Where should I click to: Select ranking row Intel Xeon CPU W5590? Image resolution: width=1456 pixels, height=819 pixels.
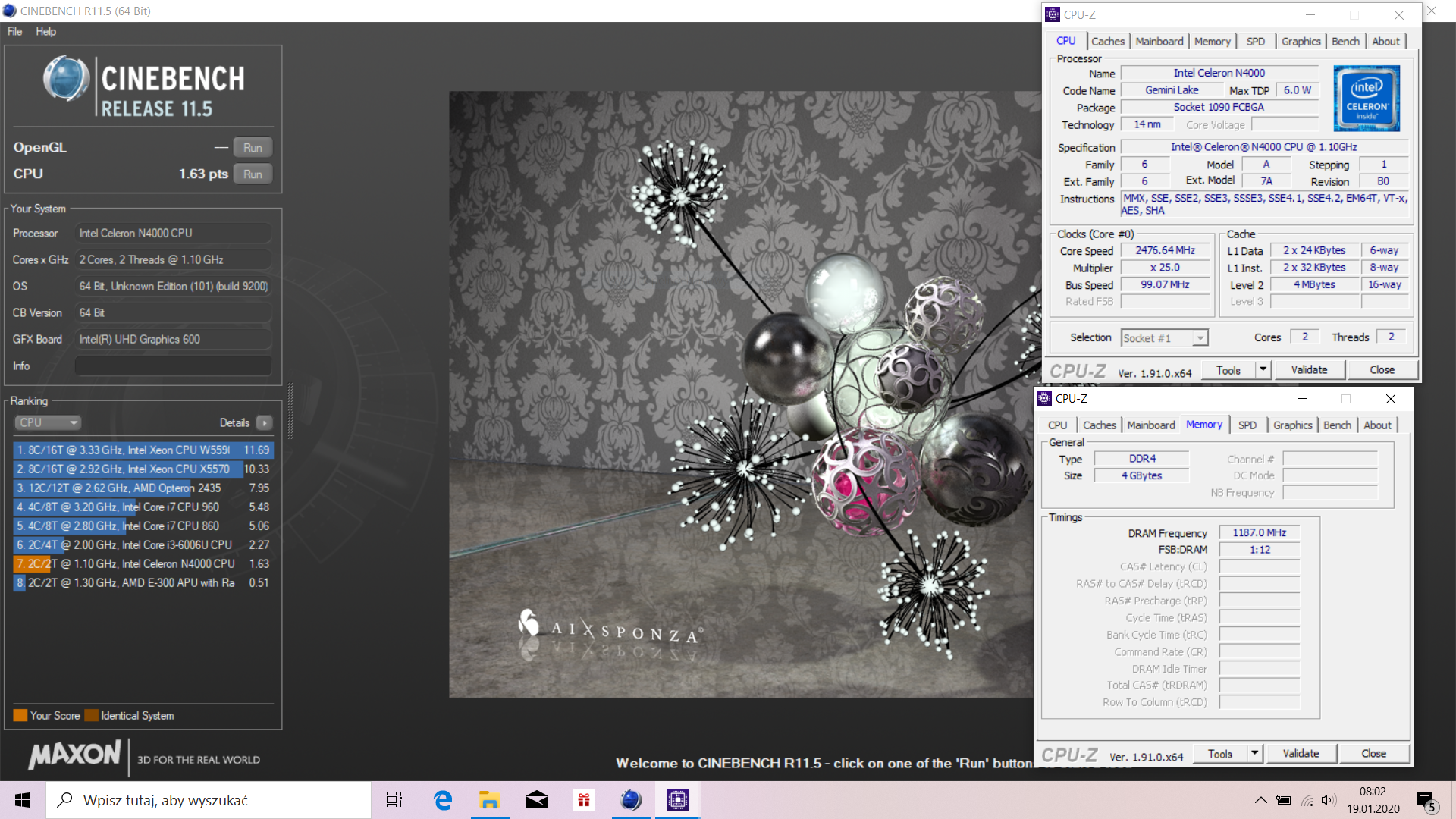point(143,450)
